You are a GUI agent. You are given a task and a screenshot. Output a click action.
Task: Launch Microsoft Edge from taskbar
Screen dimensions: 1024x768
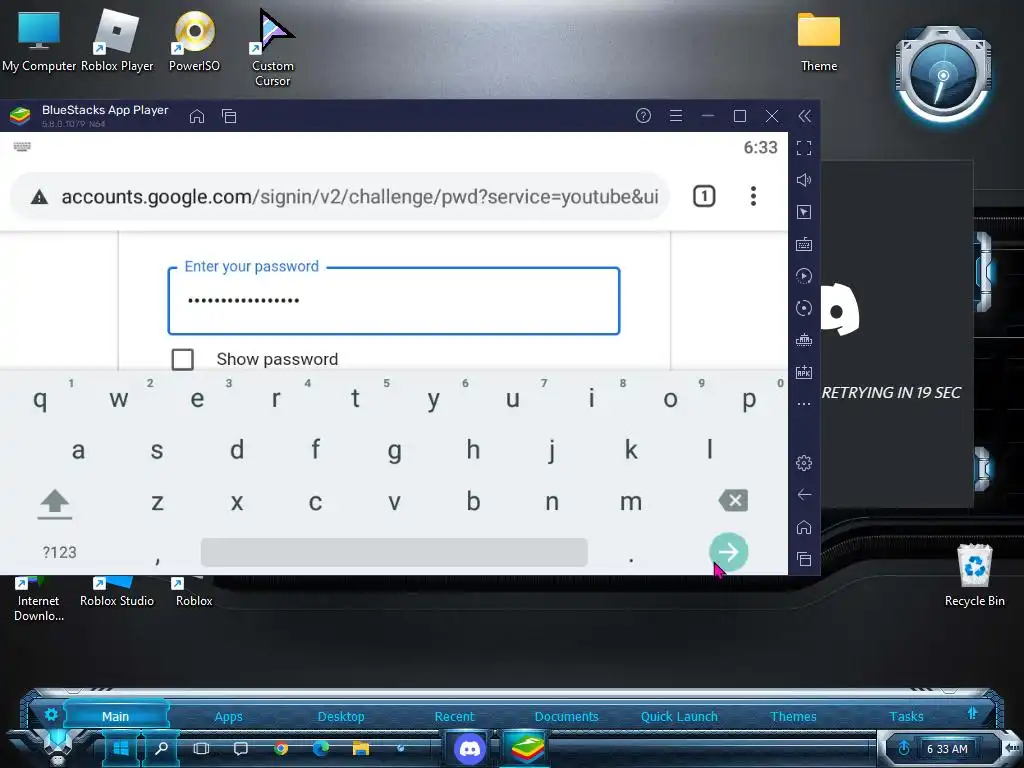(x=321, y=748)
